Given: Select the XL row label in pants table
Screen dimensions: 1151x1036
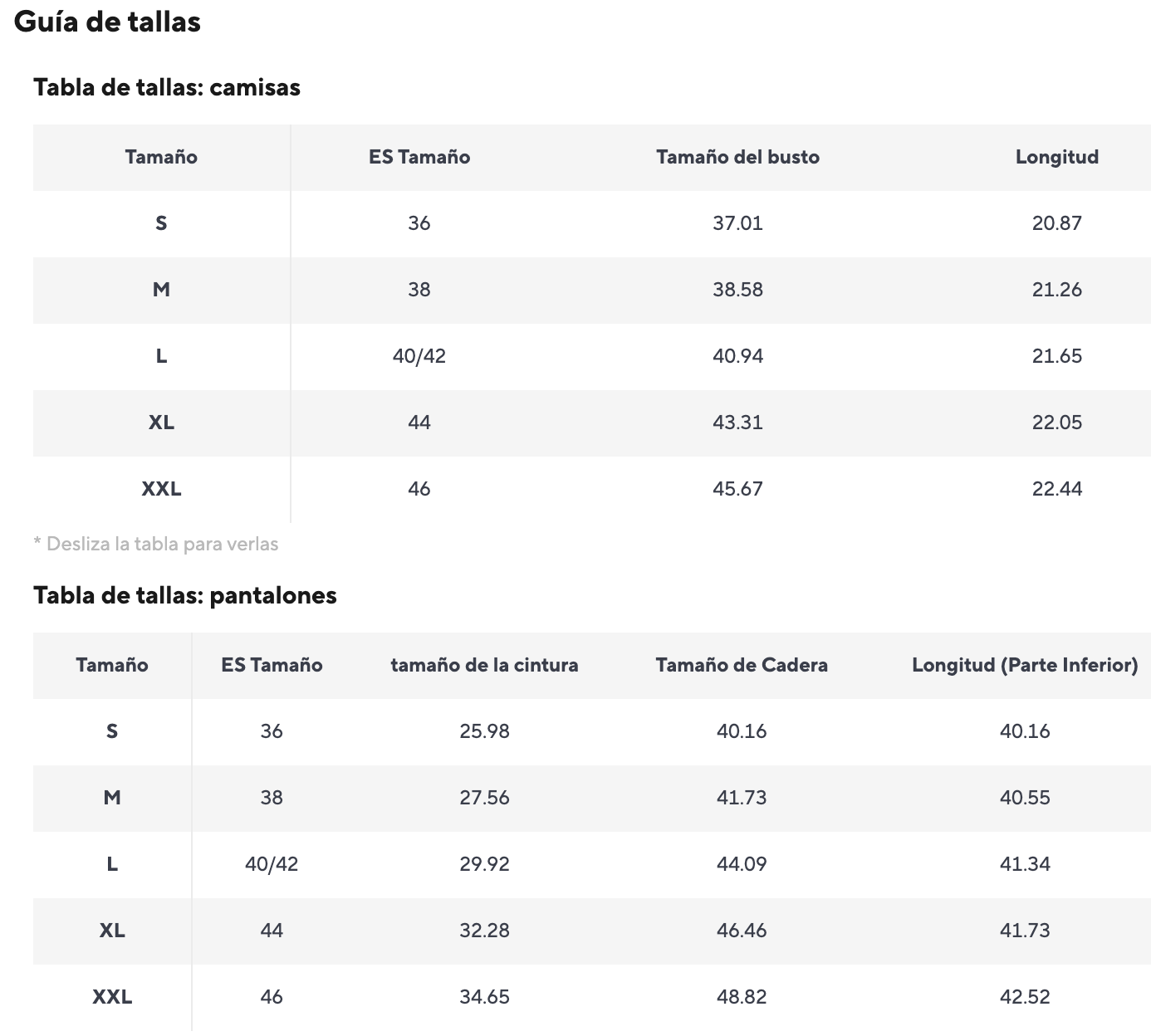Looking at the screenshot, I should click(x=112, y=931).
